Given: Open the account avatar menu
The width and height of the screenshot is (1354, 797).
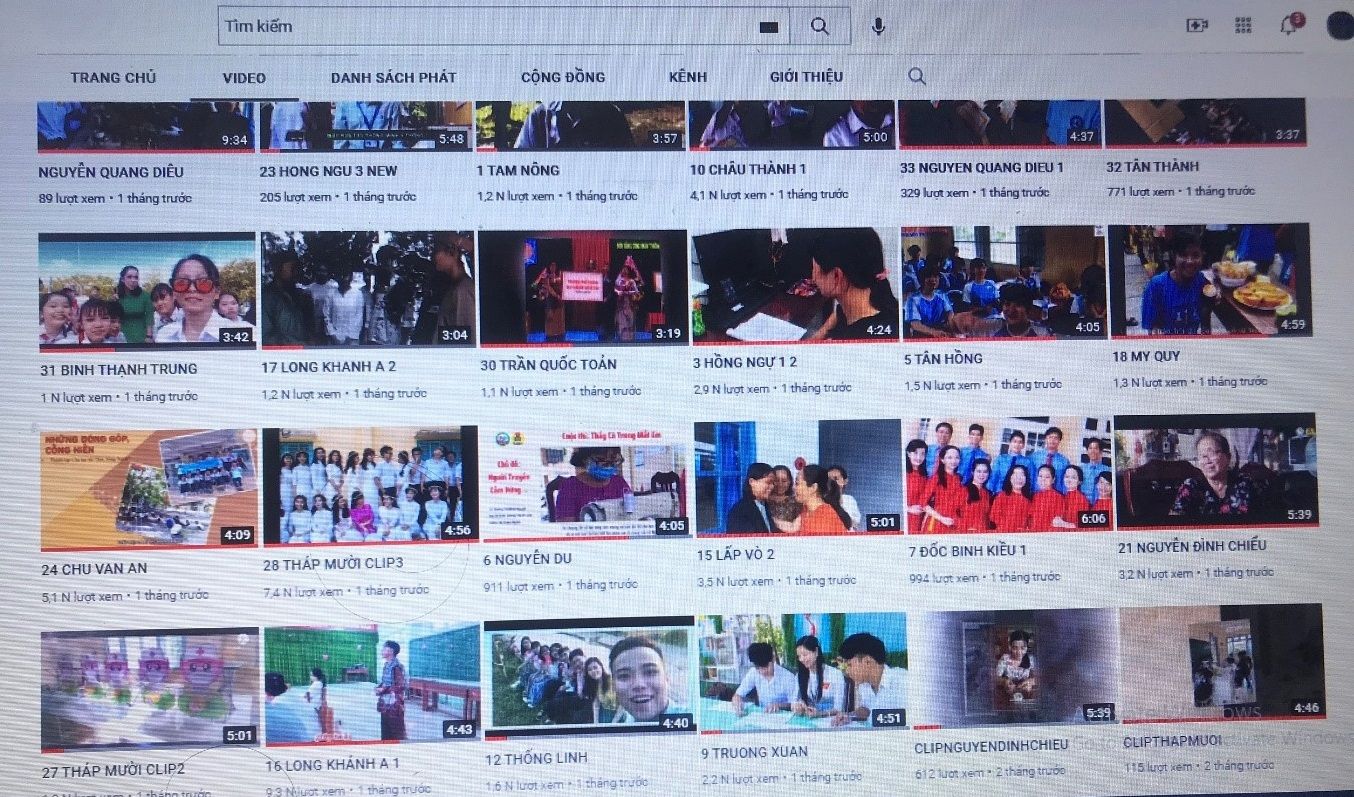Looking at the screenshot, I should click(x=1339, y=25).
